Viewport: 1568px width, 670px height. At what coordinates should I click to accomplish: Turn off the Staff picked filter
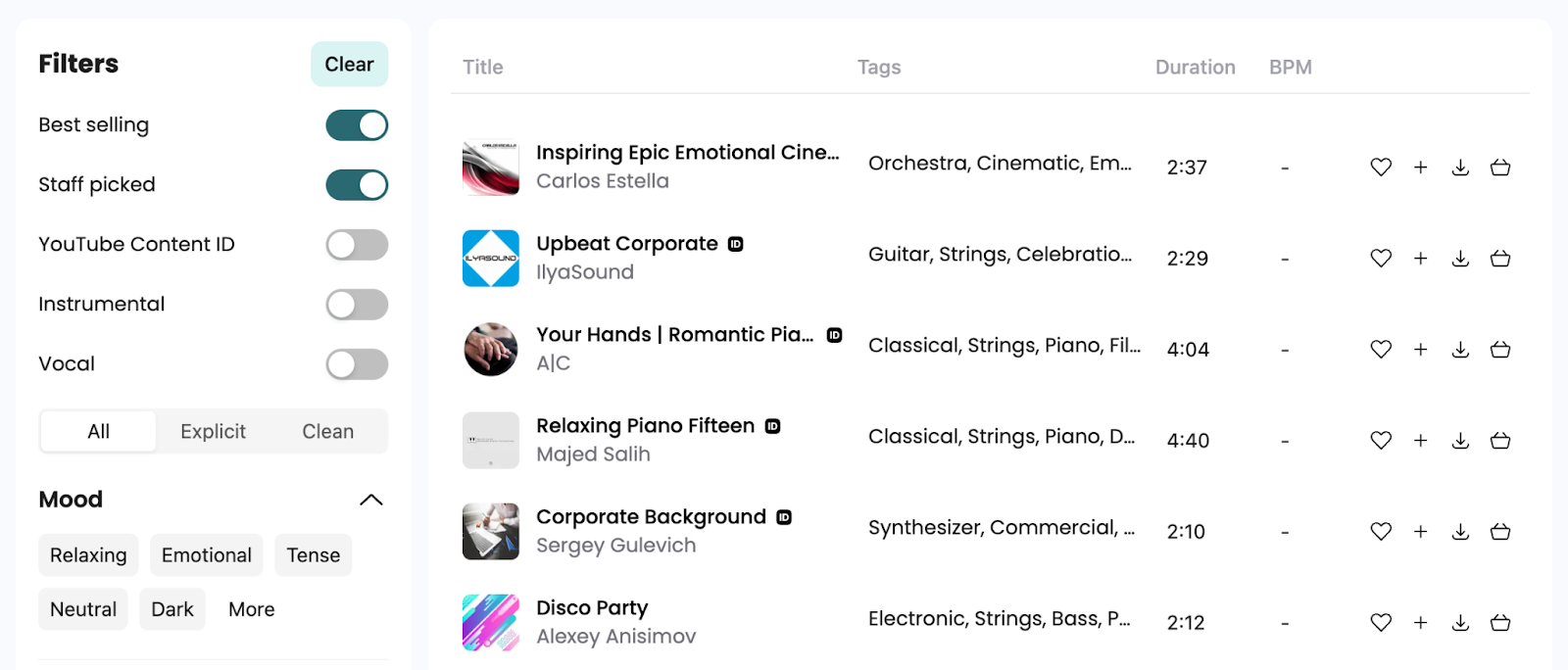(x=357, y=184)
